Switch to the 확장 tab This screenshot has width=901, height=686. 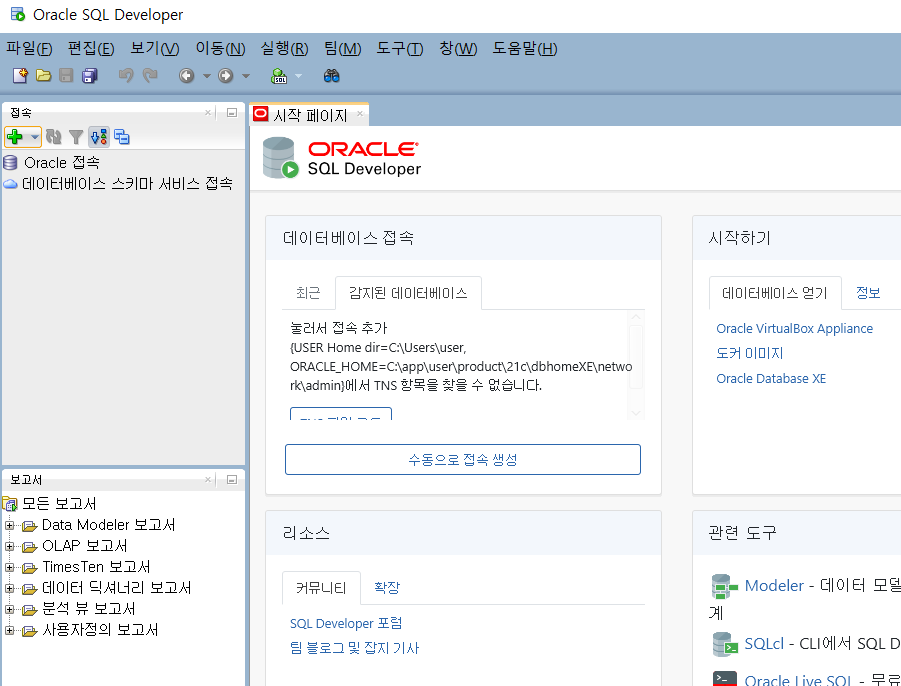click(387, 588)
